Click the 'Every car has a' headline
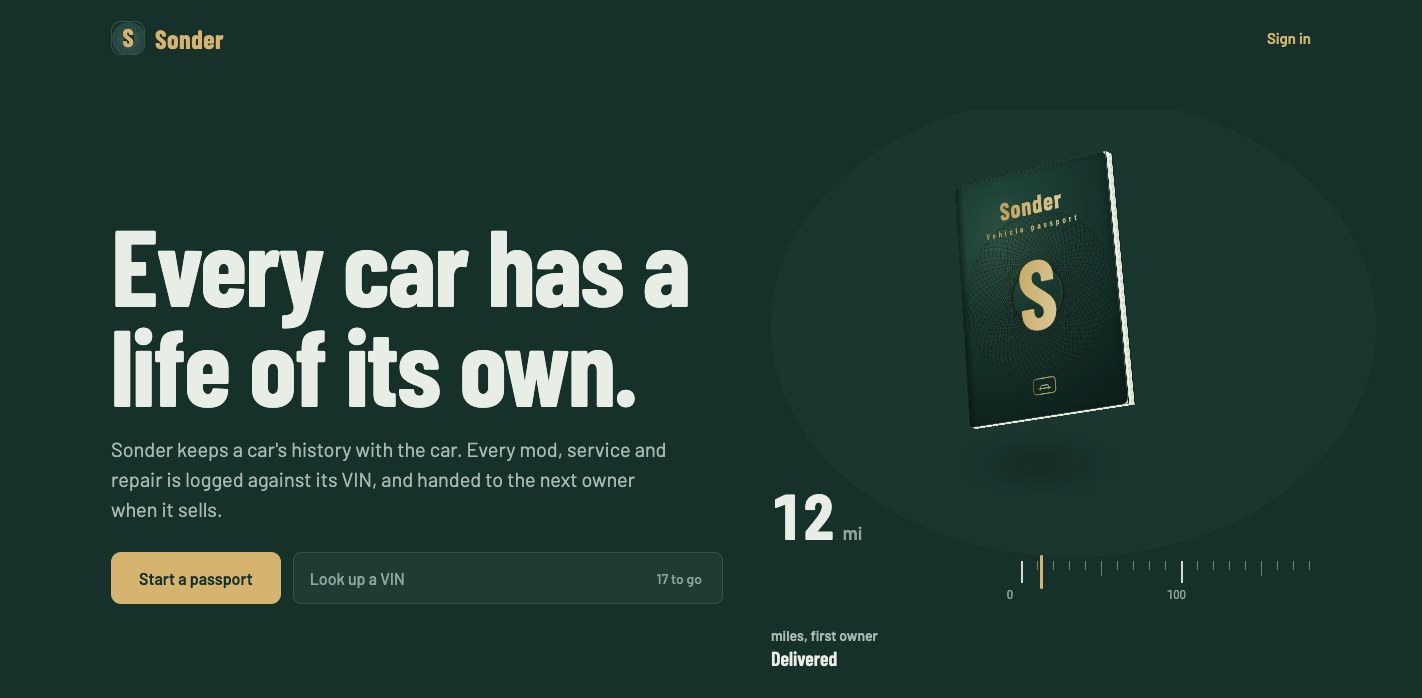 click(400, 271)
